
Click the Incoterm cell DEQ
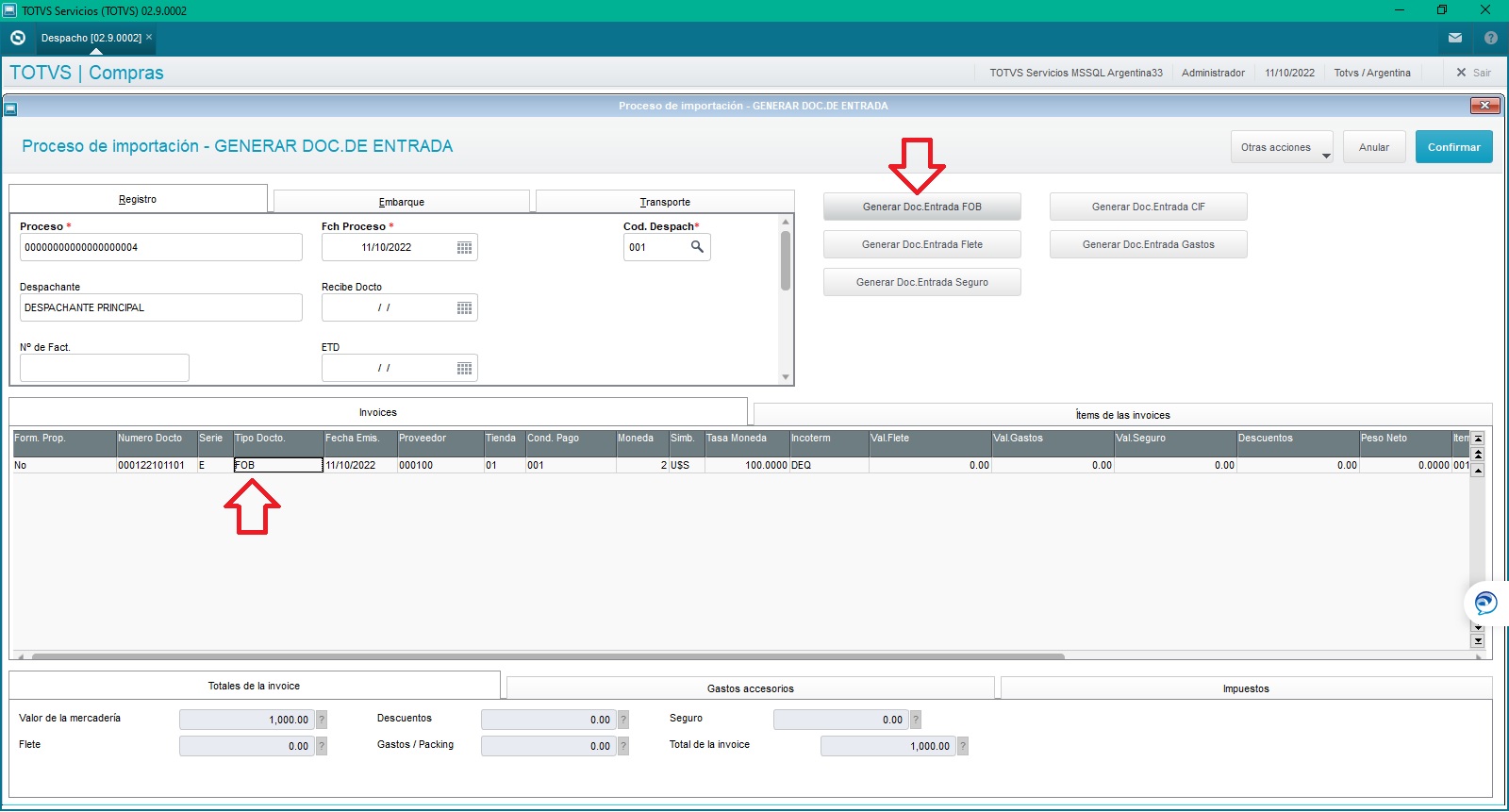pyautogui.click(x=829, y=465)
